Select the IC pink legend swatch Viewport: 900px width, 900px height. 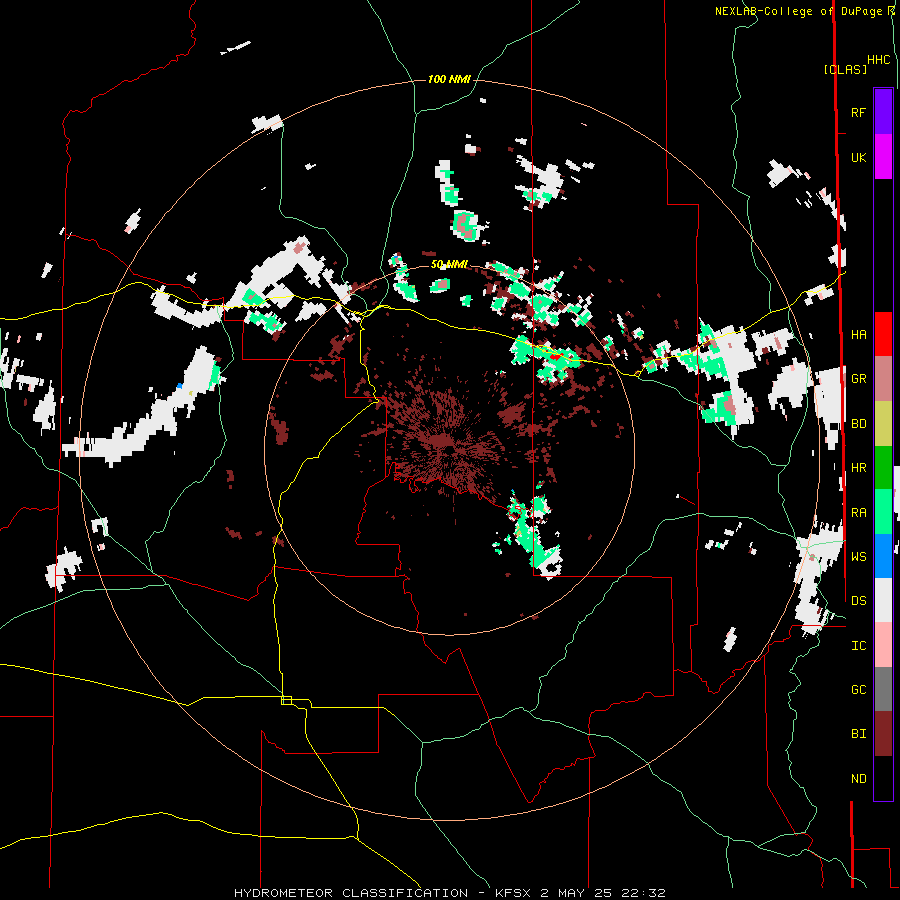pyautogui.click(x=883, y=645)
